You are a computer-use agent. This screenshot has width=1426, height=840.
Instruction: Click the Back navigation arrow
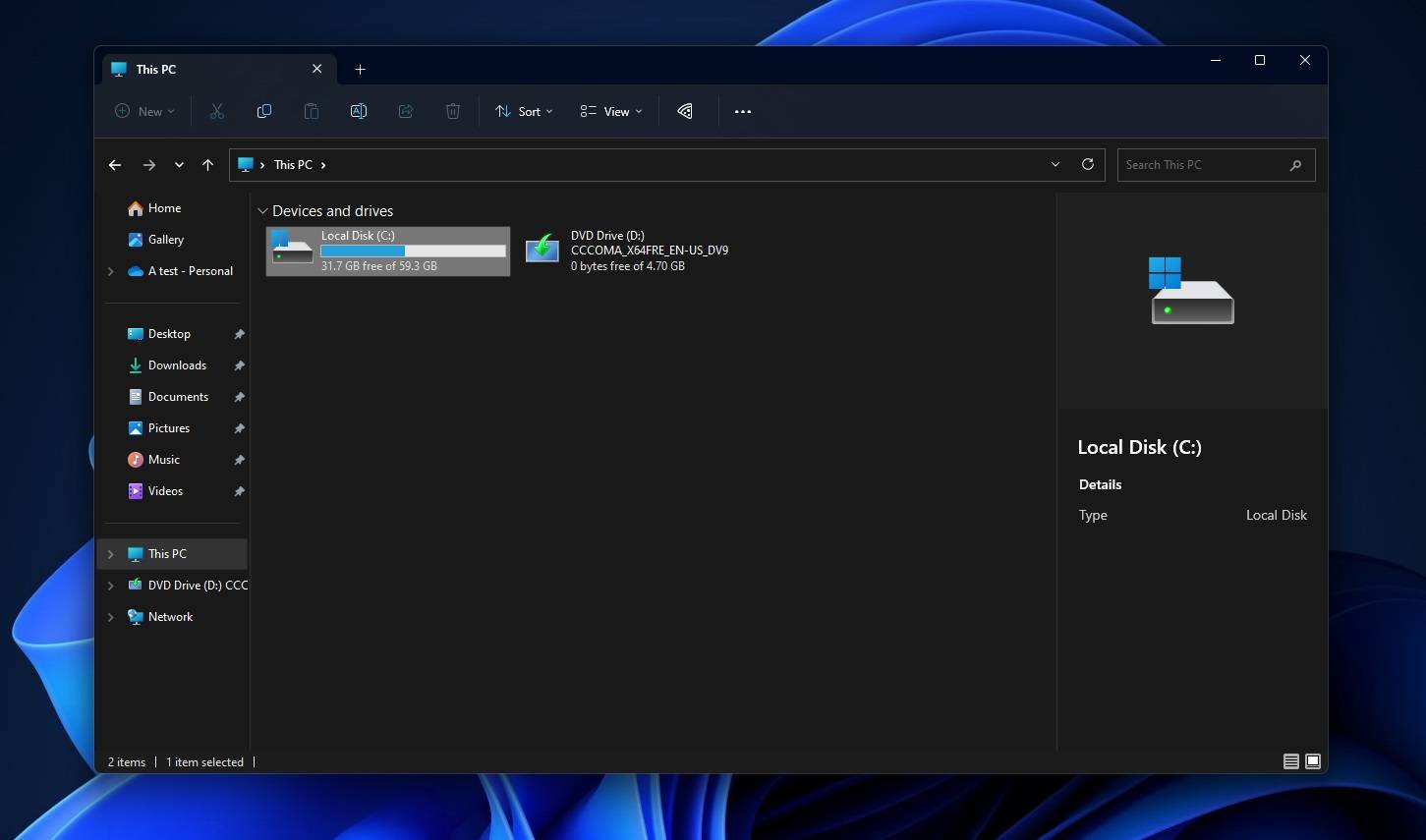tap(115, 165)
